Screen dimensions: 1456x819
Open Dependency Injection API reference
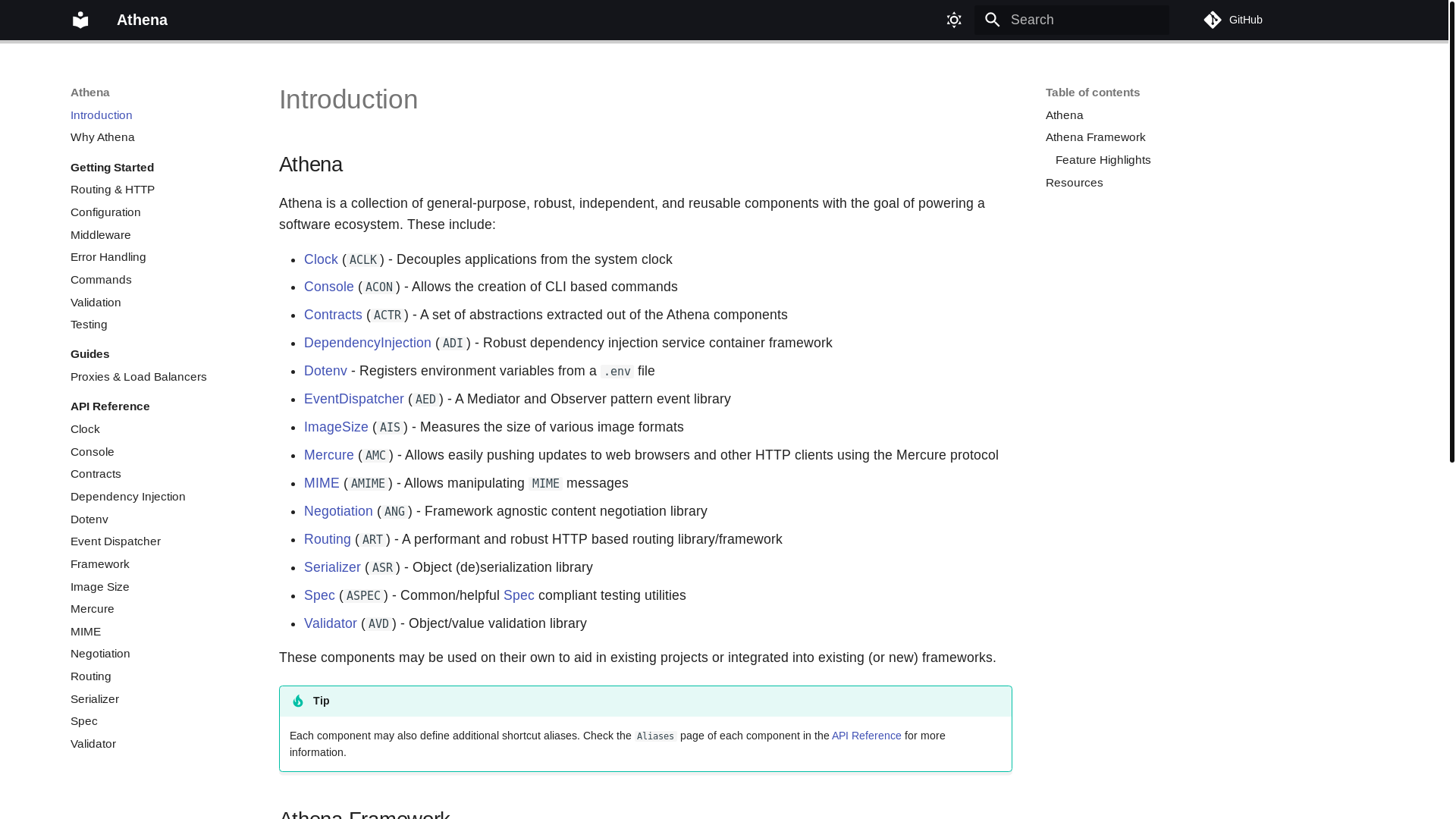(128, 497)
